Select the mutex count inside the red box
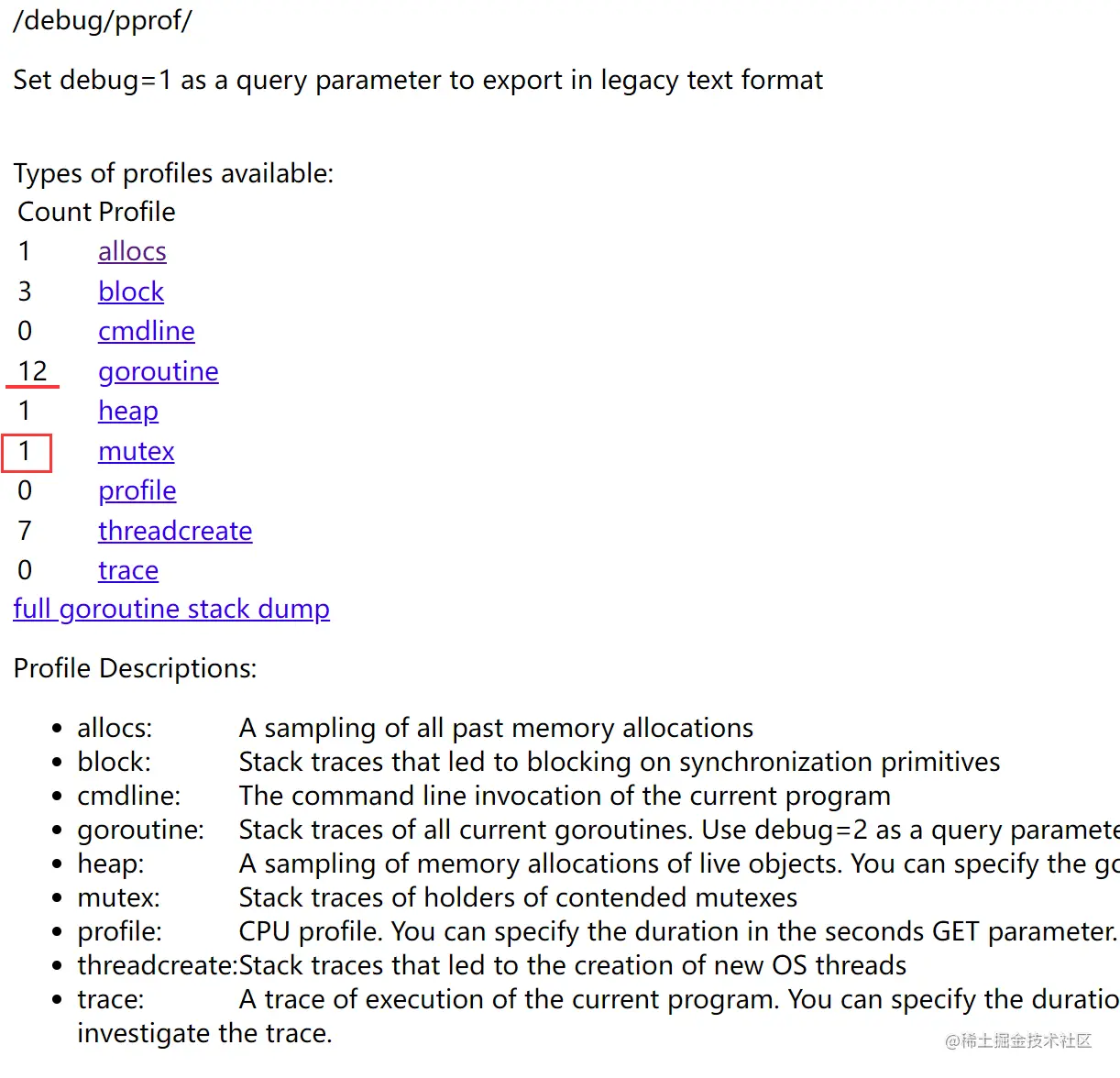The height and width of the screenshot is (1078, 1120). 27,452
